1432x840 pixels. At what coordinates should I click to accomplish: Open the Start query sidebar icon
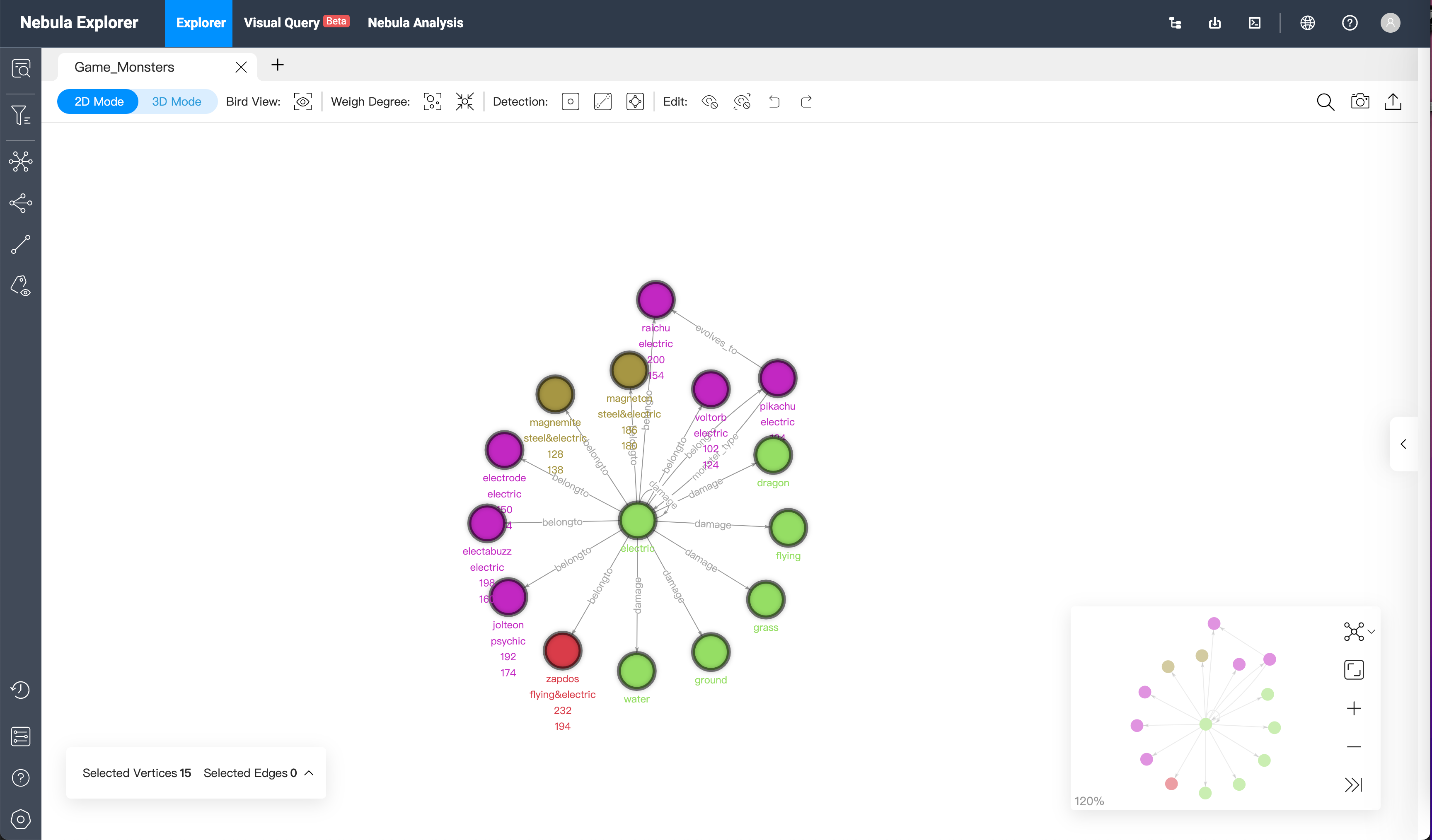coord(21,69)
